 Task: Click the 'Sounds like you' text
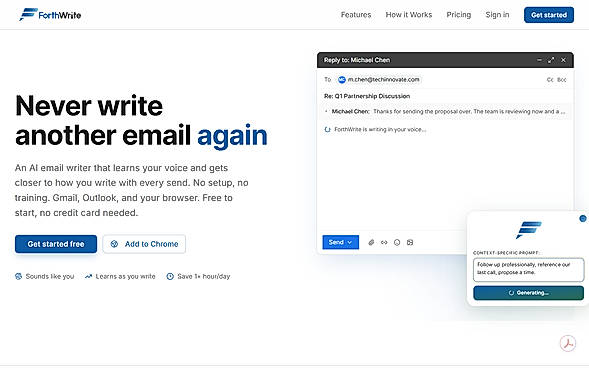tap(50, 276)
